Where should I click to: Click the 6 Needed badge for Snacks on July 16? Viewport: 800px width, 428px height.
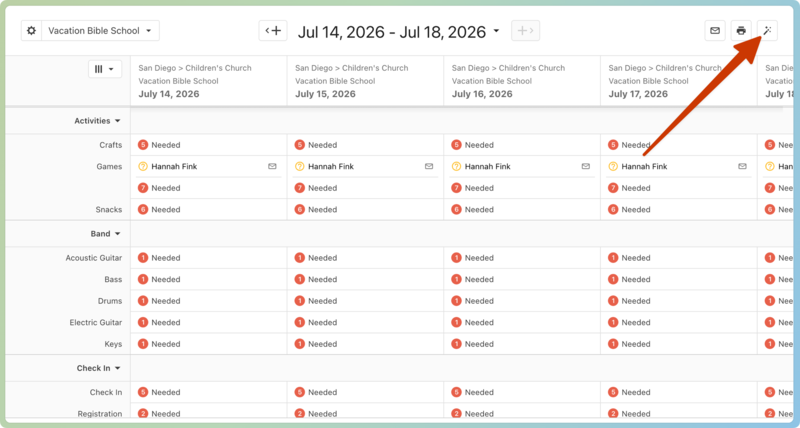click(456, 209)
